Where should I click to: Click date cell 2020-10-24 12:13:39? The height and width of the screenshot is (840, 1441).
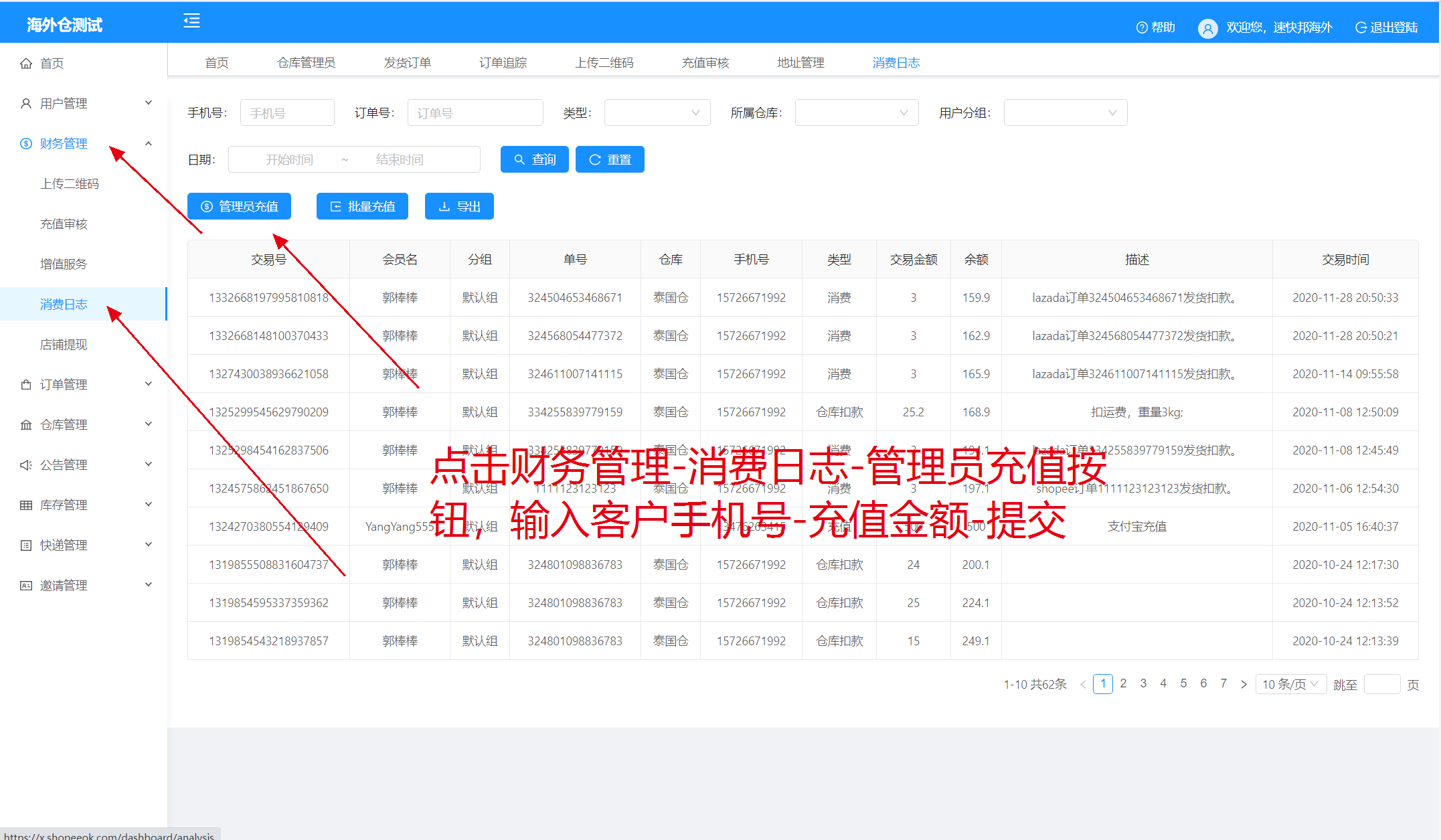pos(1345,641)
